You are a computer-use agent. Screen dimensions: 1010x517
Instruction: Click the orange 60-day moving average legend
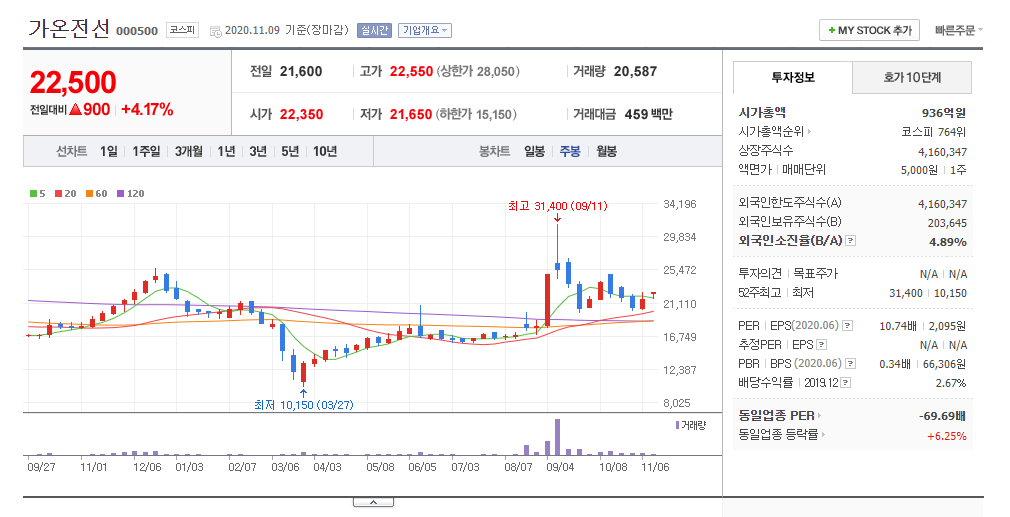97,193
